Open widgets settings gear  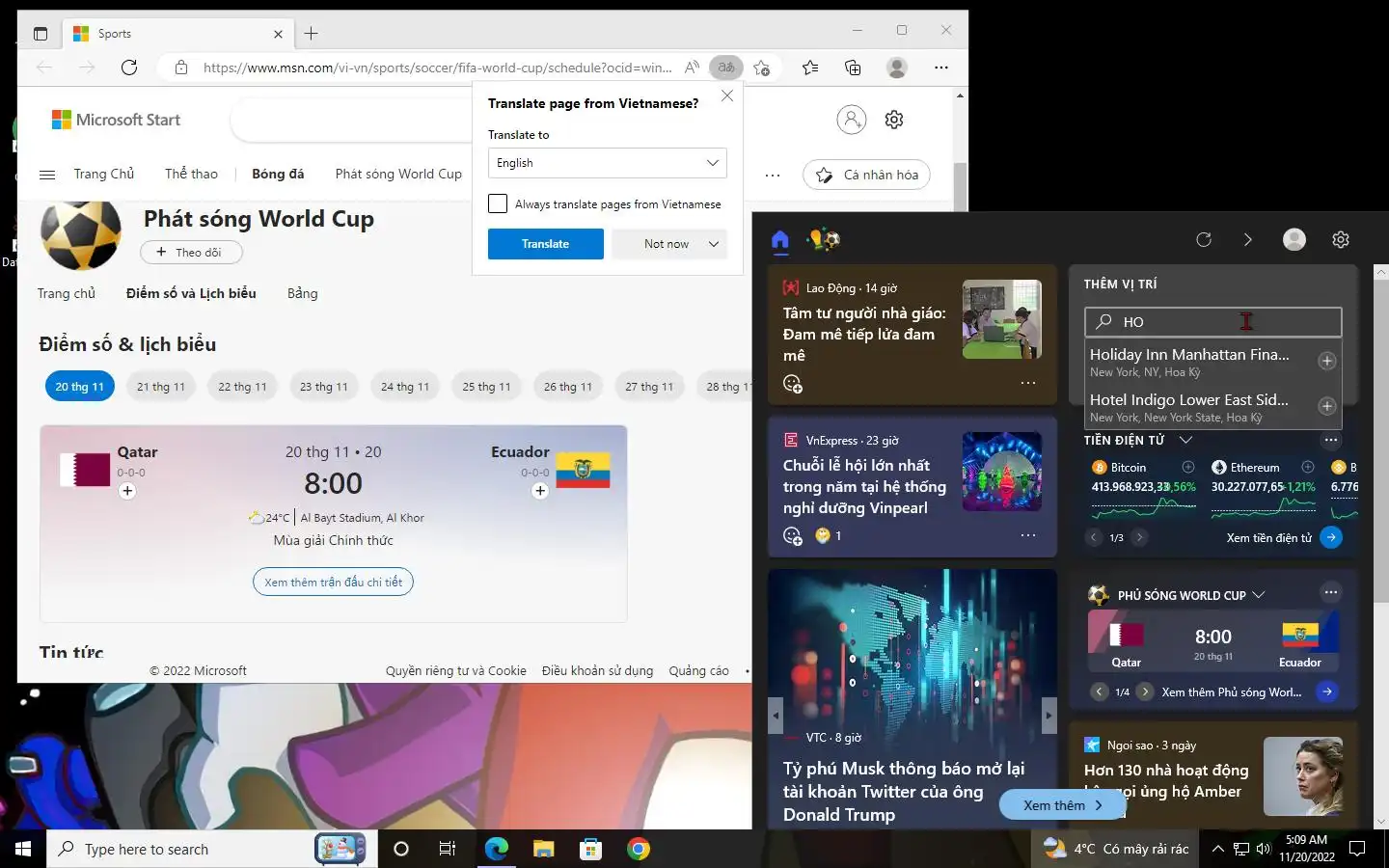pos(1341,239)
